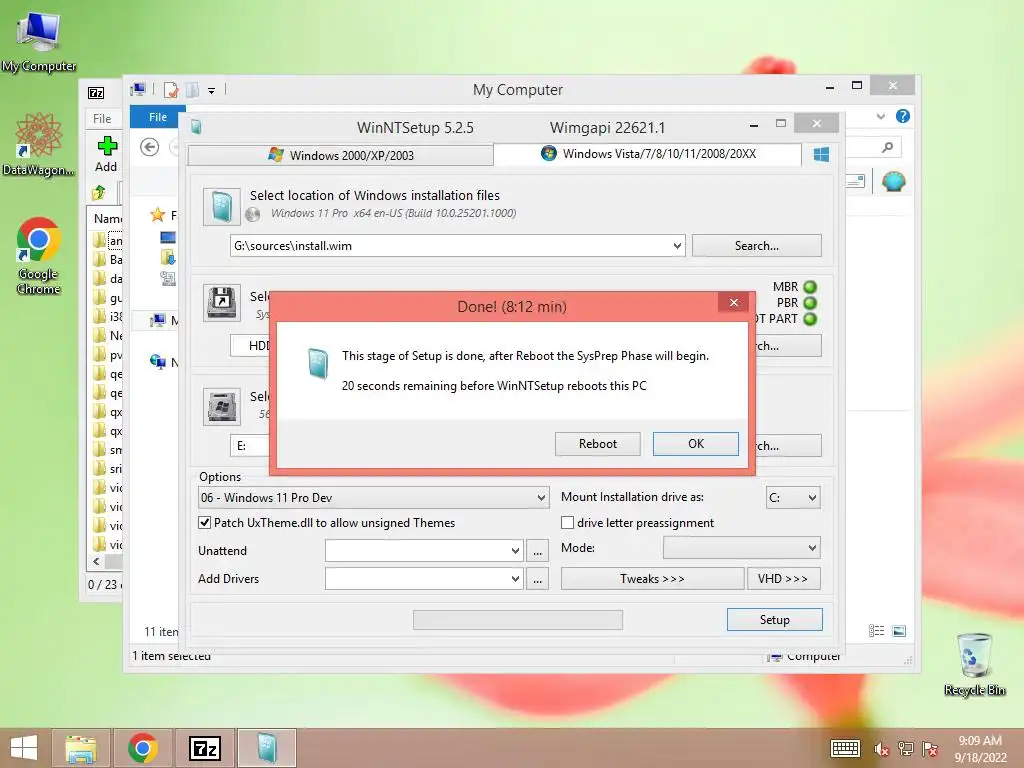The image size is (1024, 768).
Task: Click the setup progress bar
Action: pyautogui.click(x=517, y=620)
